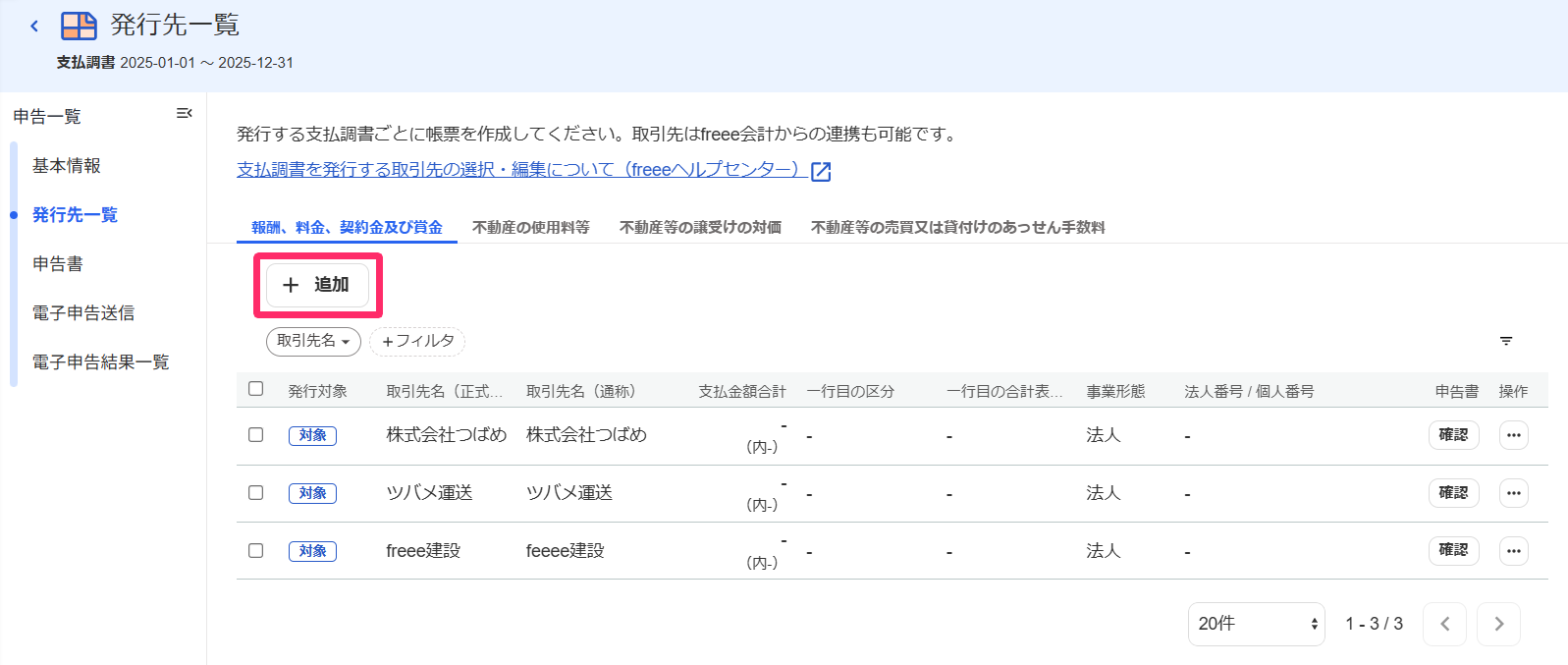Switch to 不動産等の譲受けの対価 tab
This screenshot has height=665, width=1568.
[x=701, y=227]
